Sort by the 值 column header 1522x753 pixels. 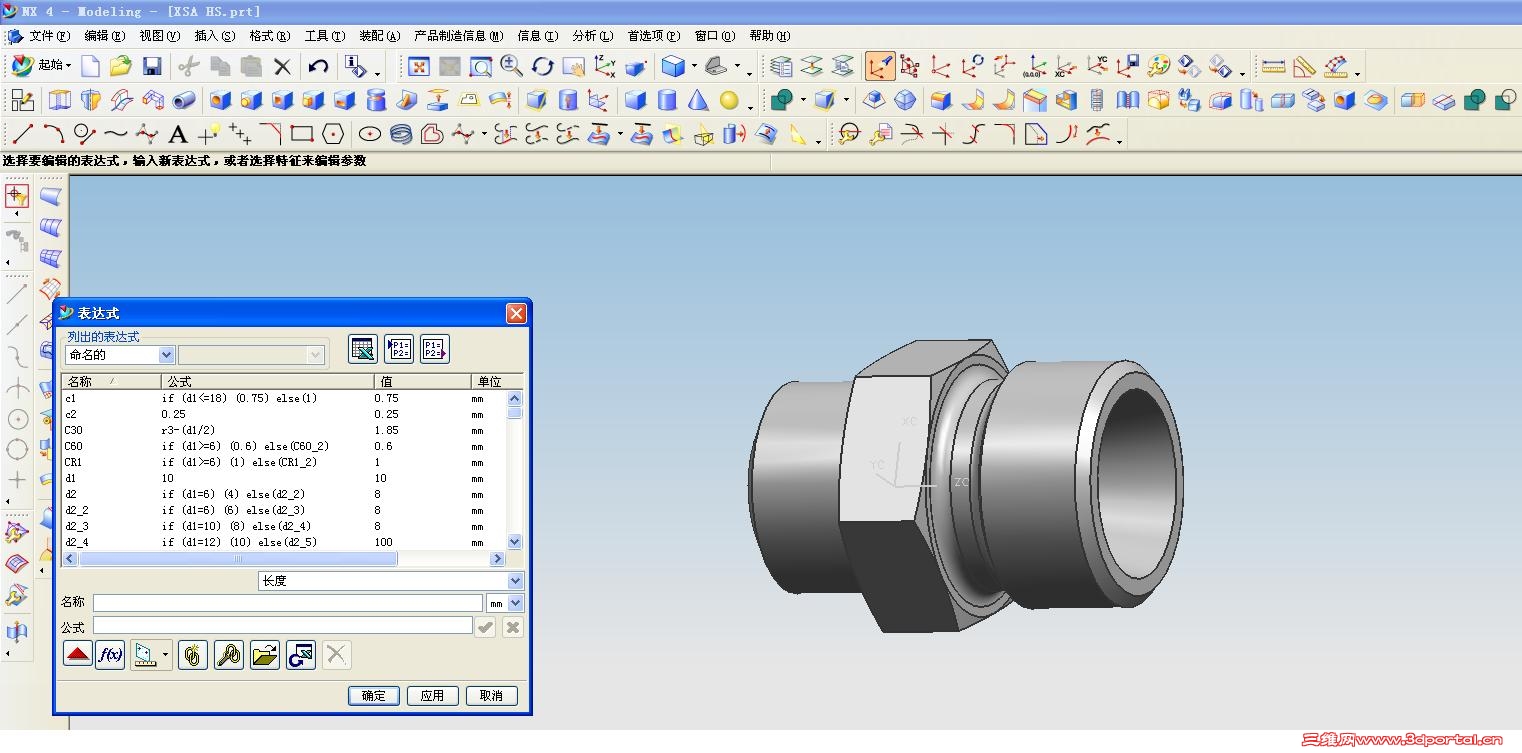tap(423, 382)
